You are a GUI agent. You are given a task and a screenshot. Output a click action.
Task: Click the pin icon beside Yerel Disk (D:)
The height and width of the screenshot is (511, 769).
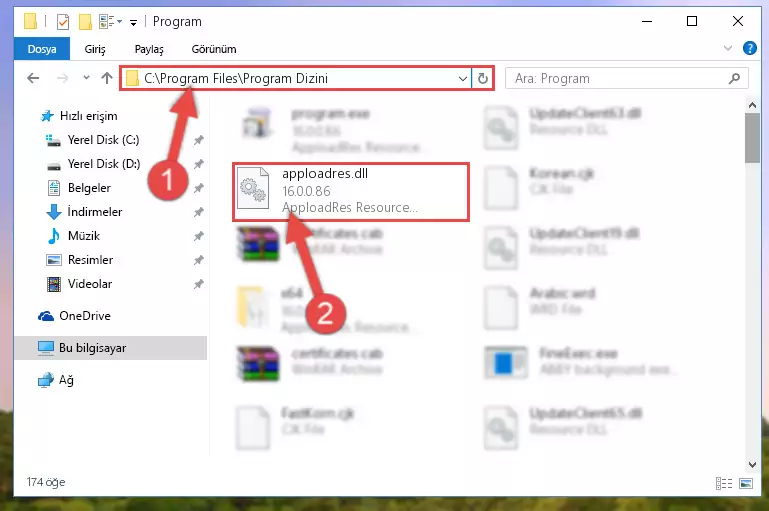198,164
